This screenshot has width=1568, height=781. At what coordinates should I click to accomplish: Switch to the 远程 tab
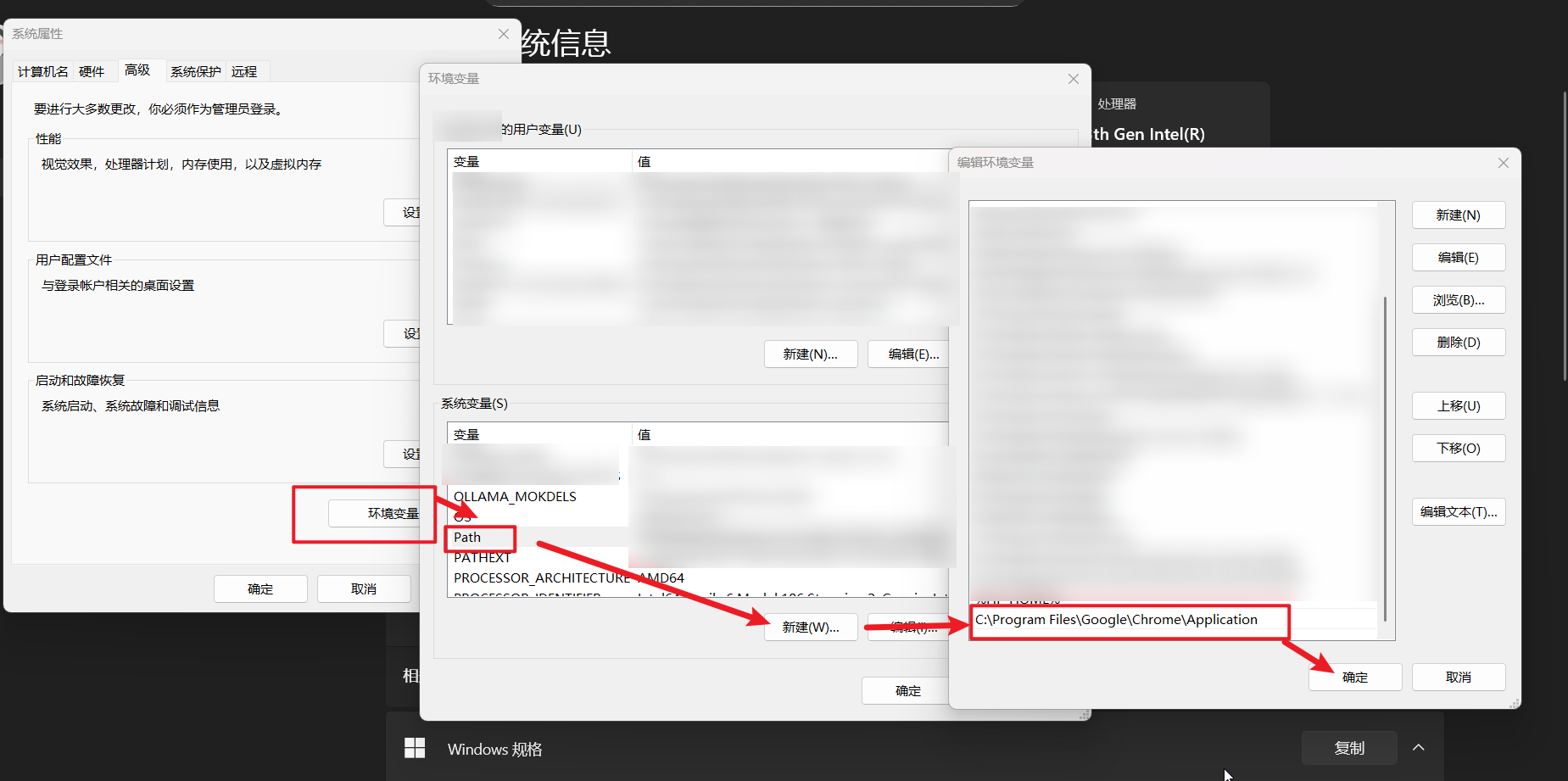[x=244, y=71]
